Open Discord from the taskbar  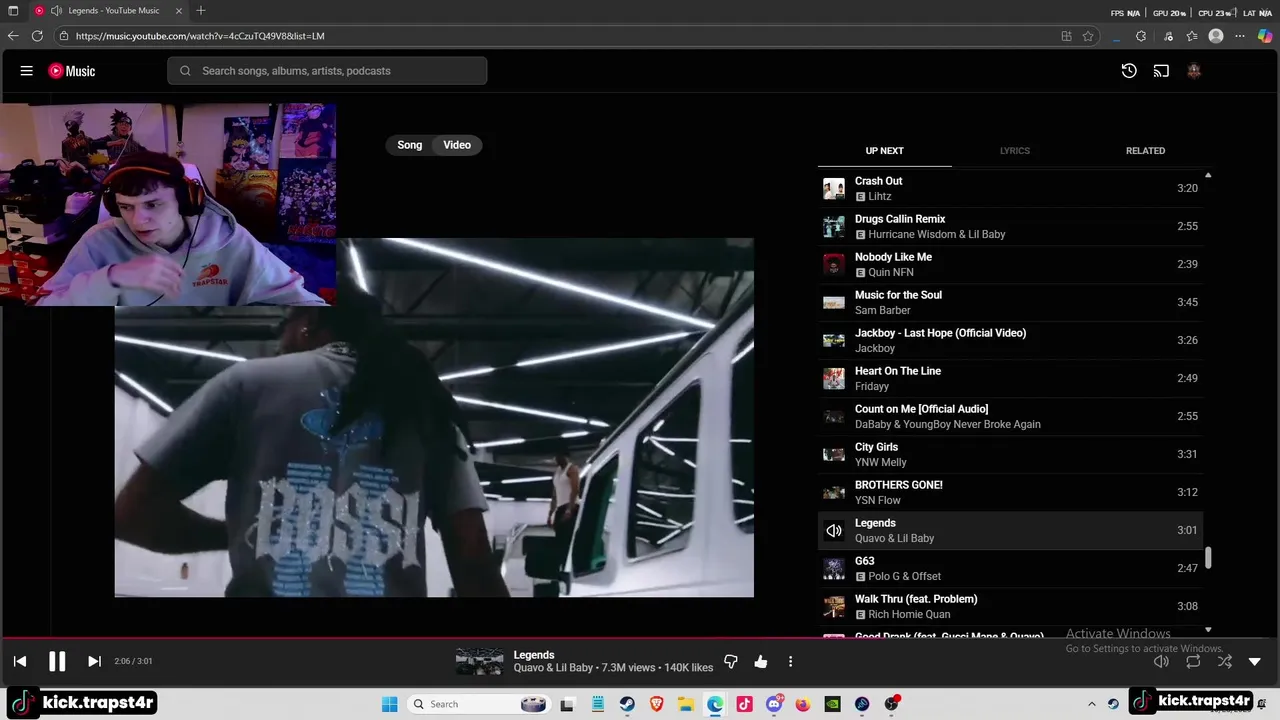(x=774, y=704)
